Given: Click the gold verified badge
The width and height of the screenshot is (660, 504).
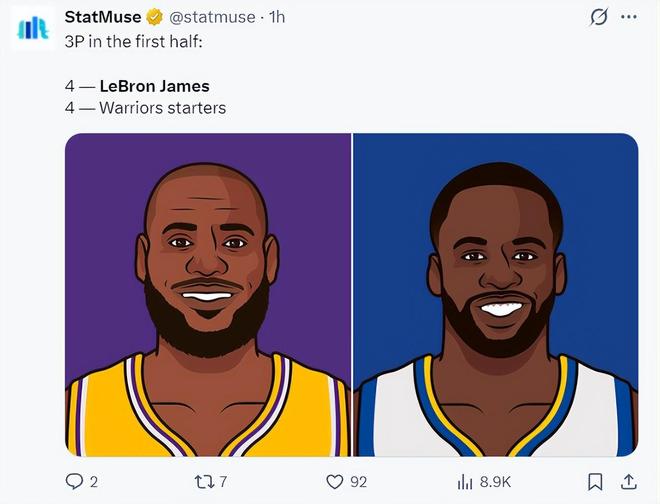Looking at the screenshot, I should (x=154, y=17).
